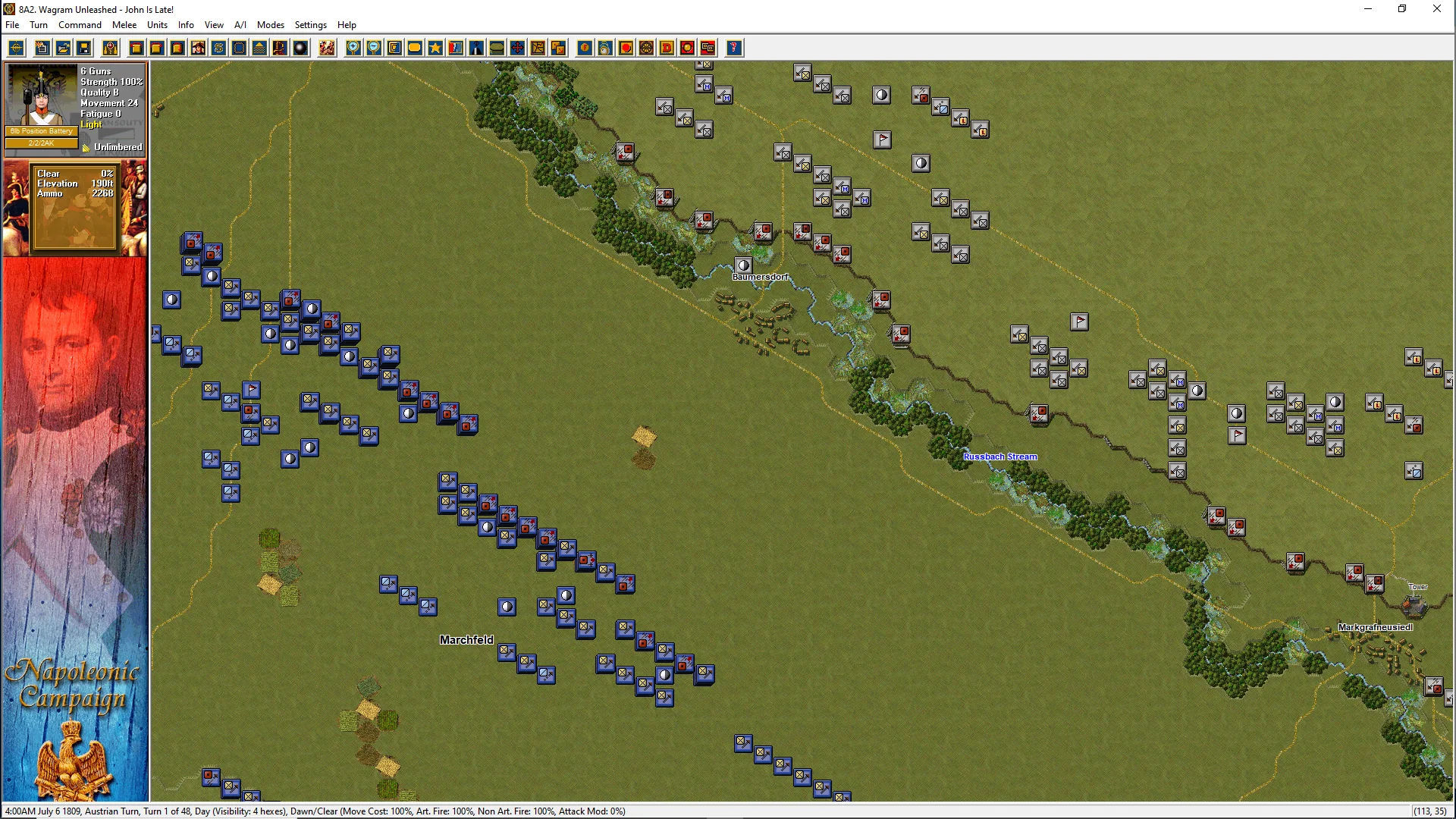Open a saved battle with folder icon

[x=63, y=48]
